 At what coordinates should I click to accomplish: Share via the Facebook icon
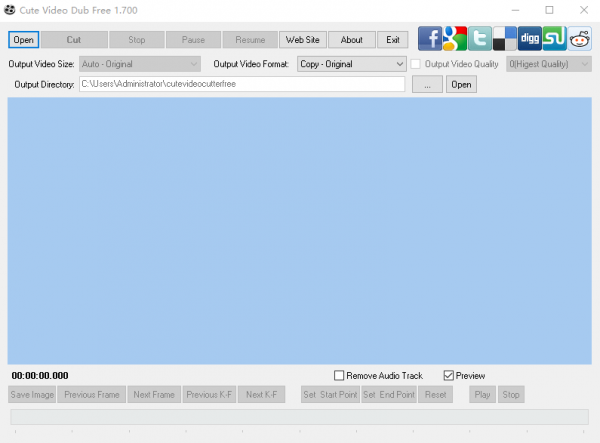[430, 39]
